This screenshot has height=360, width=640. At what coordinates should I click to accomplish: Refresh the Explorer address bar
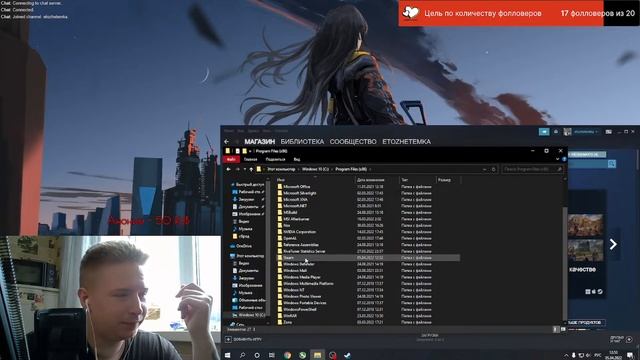(493, 169)
